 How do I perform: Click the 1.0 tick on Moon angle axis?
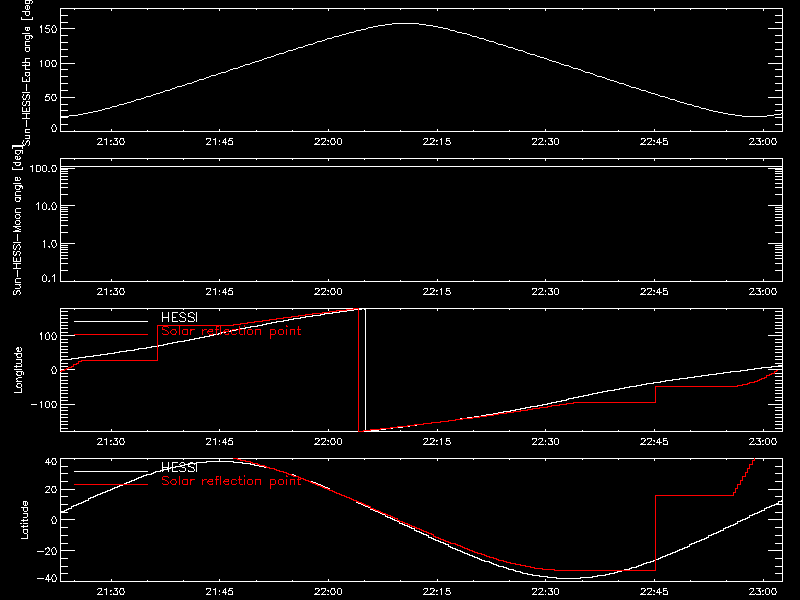point(49,244)
